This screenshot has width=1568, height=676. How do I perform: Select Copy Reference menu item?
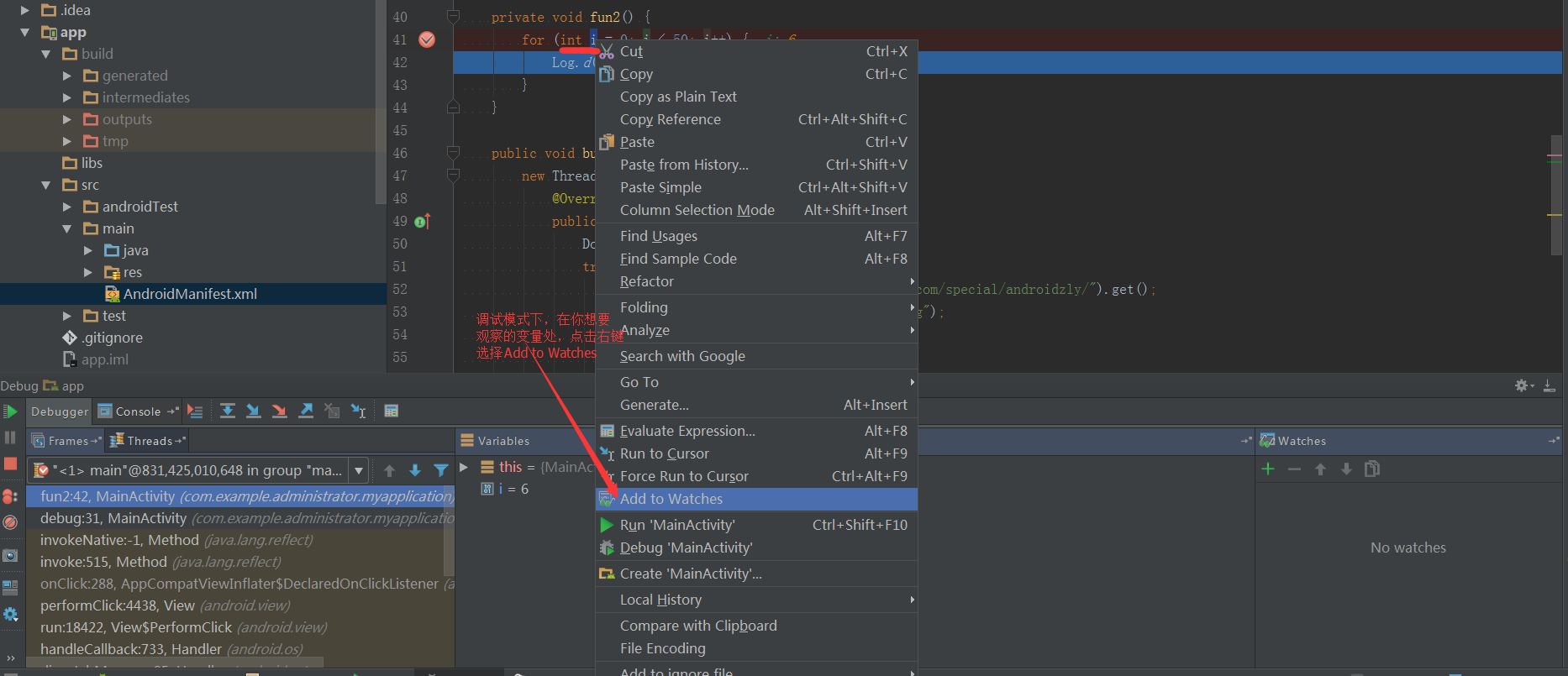click(x=756, y=119)
